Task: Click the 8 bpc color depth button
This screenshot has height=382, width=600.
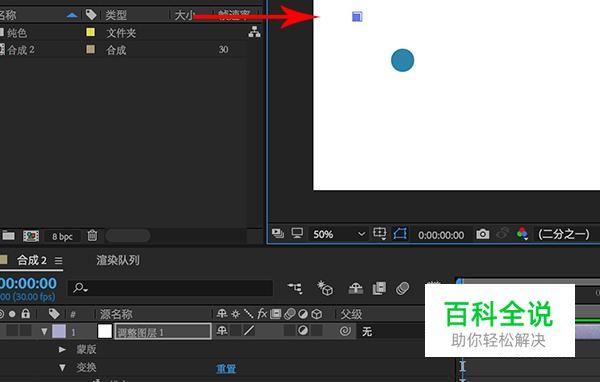Action: pos(62,237)
